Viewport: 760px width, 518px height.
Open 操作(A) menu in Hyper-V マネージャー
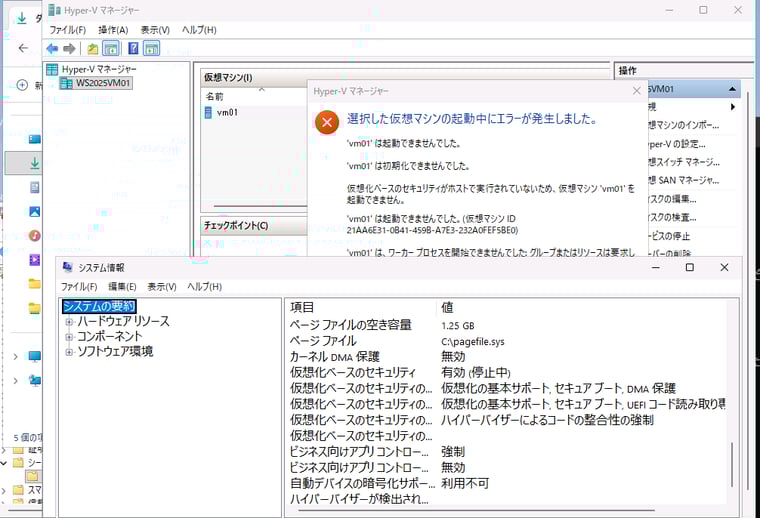(x=113, y=30)
